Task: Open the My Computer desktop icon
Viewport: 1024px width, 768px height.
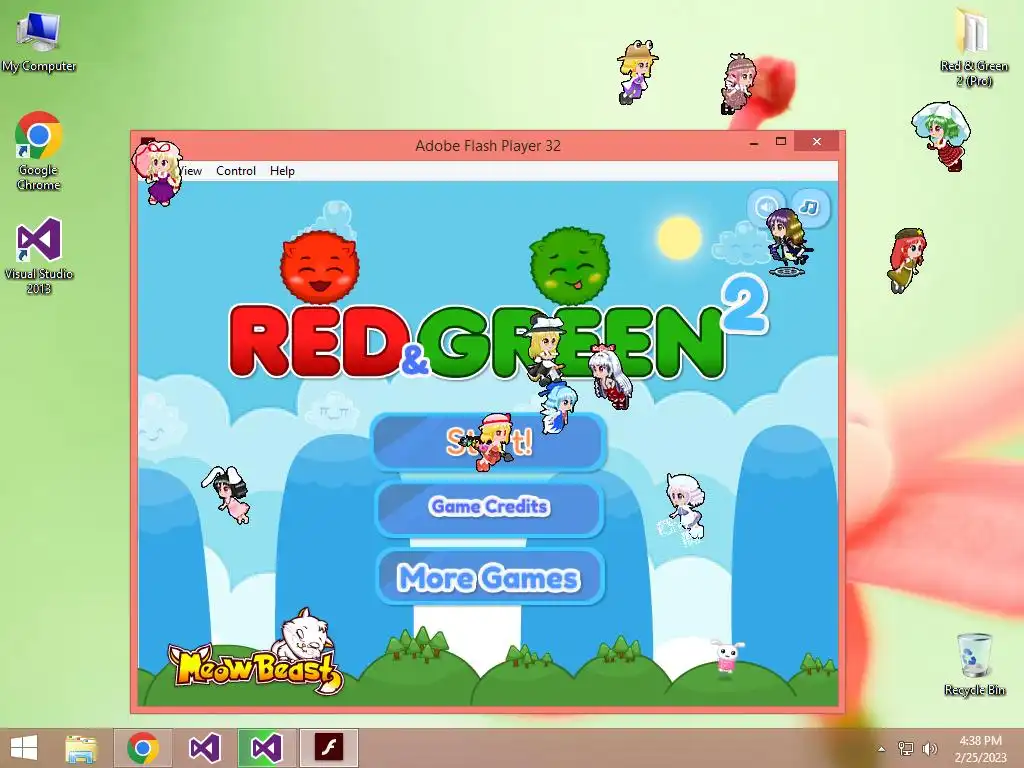Action: pyautogui.click(x=39, y=42)
